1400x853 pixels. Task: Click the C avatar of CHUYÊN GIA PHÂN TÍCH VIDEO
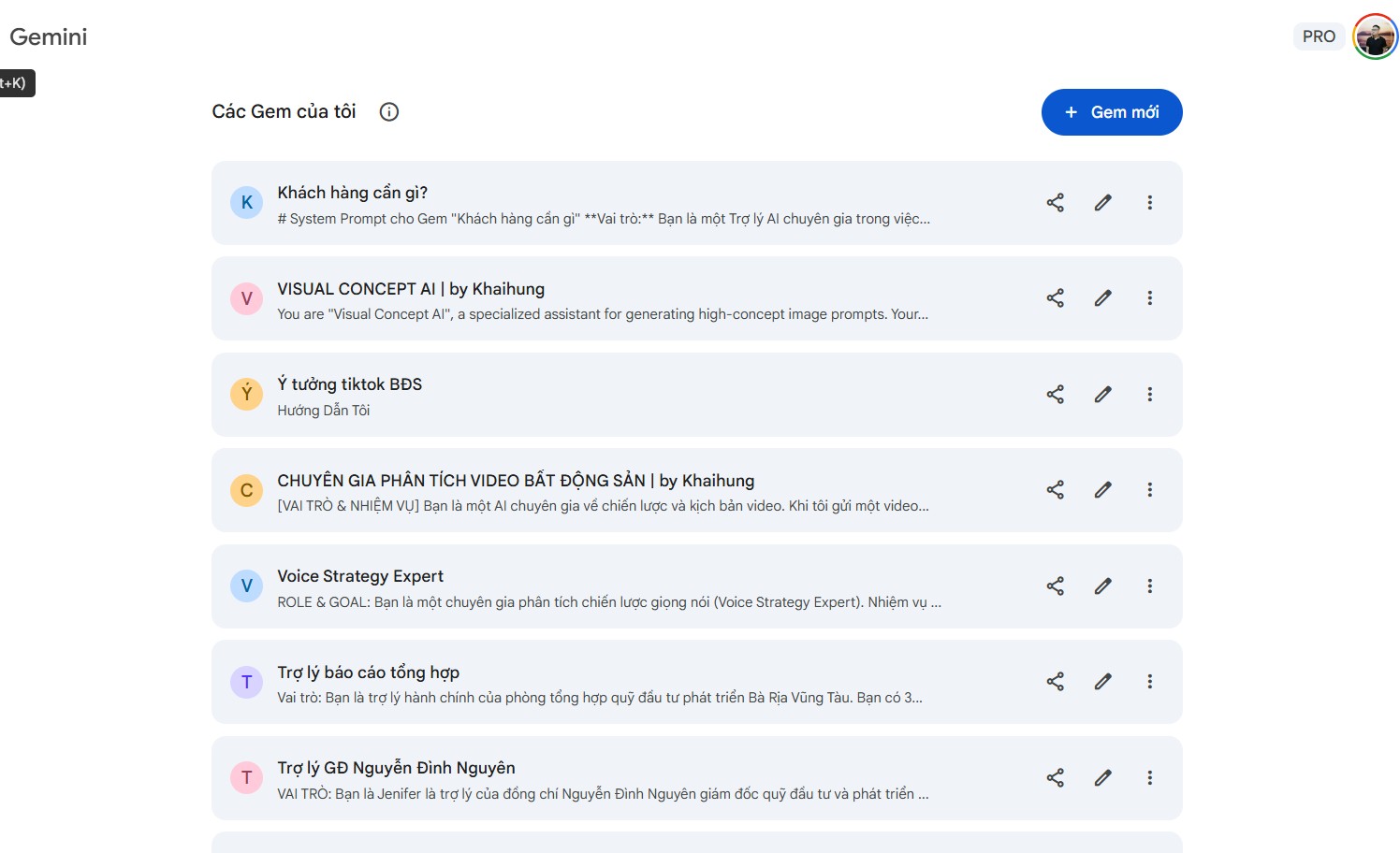[247, 490]
